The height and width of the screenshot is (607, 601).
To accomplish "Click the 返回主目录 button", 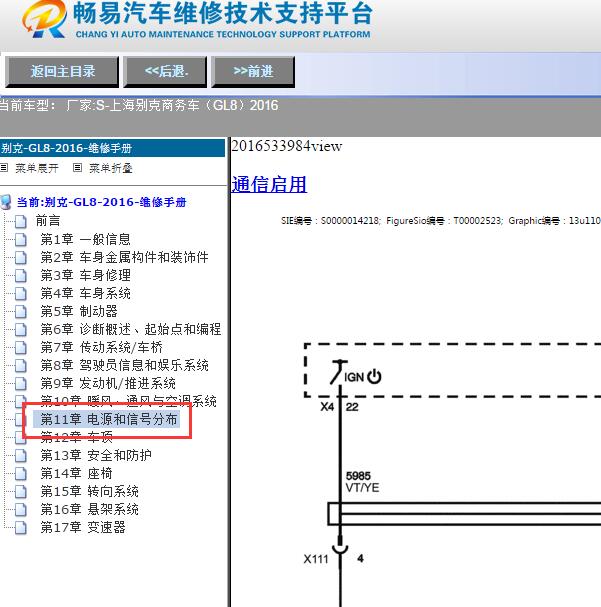I will pos(62,72).
